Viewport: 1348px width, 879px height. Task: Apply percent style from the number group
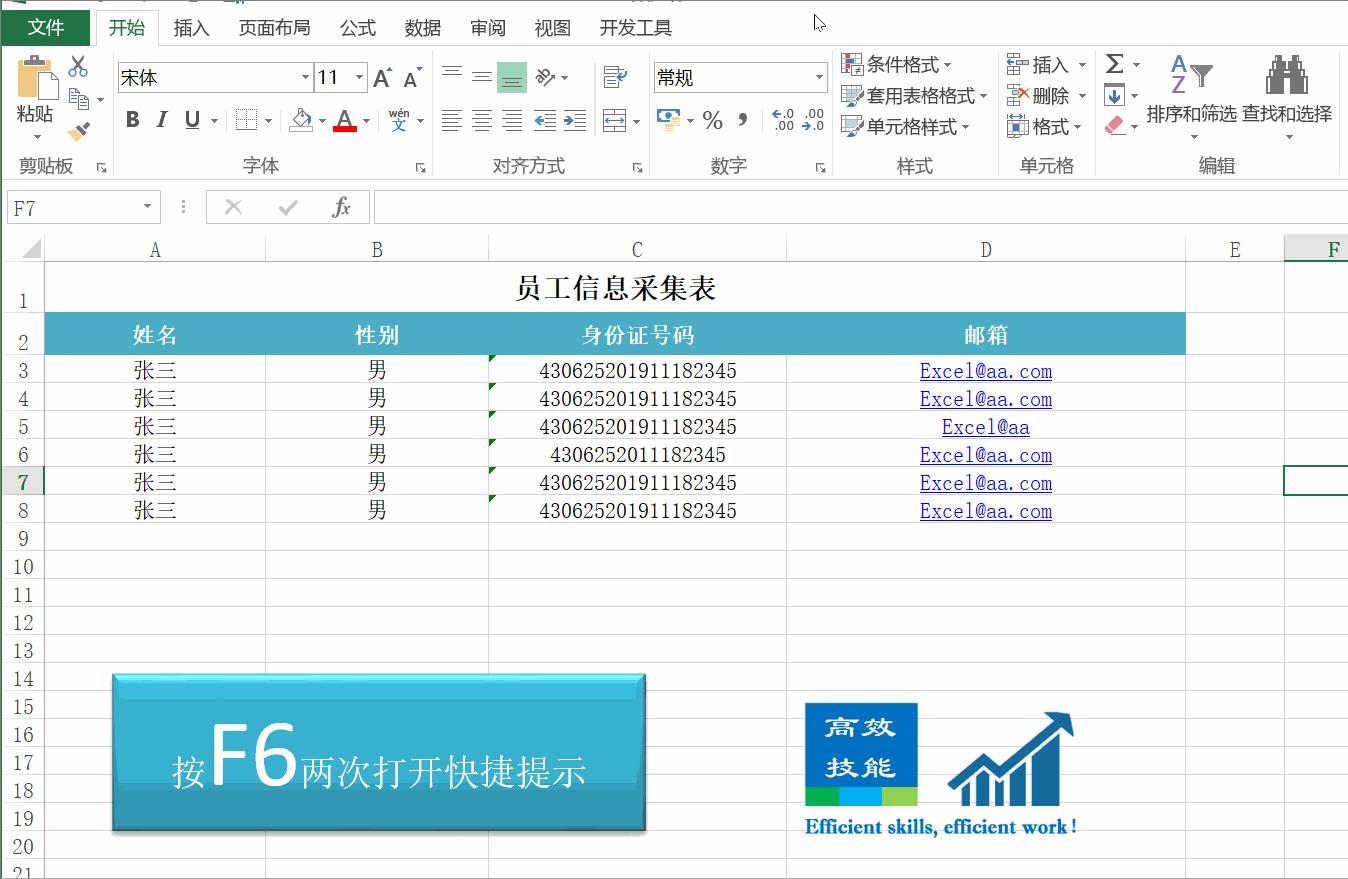coord(713,119)
